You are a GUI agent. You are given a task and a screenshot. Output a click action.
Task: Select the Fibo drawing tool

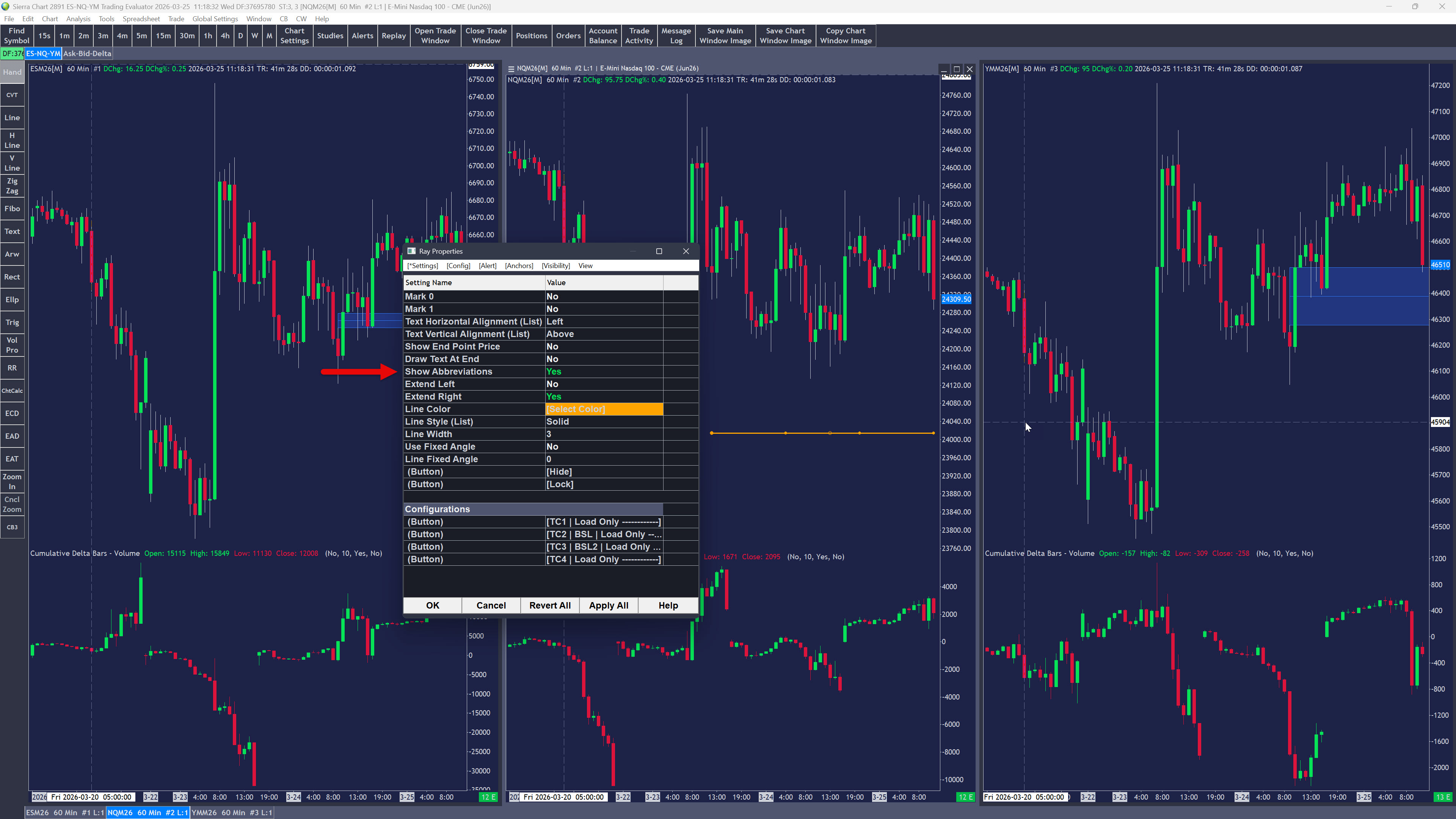12,209
